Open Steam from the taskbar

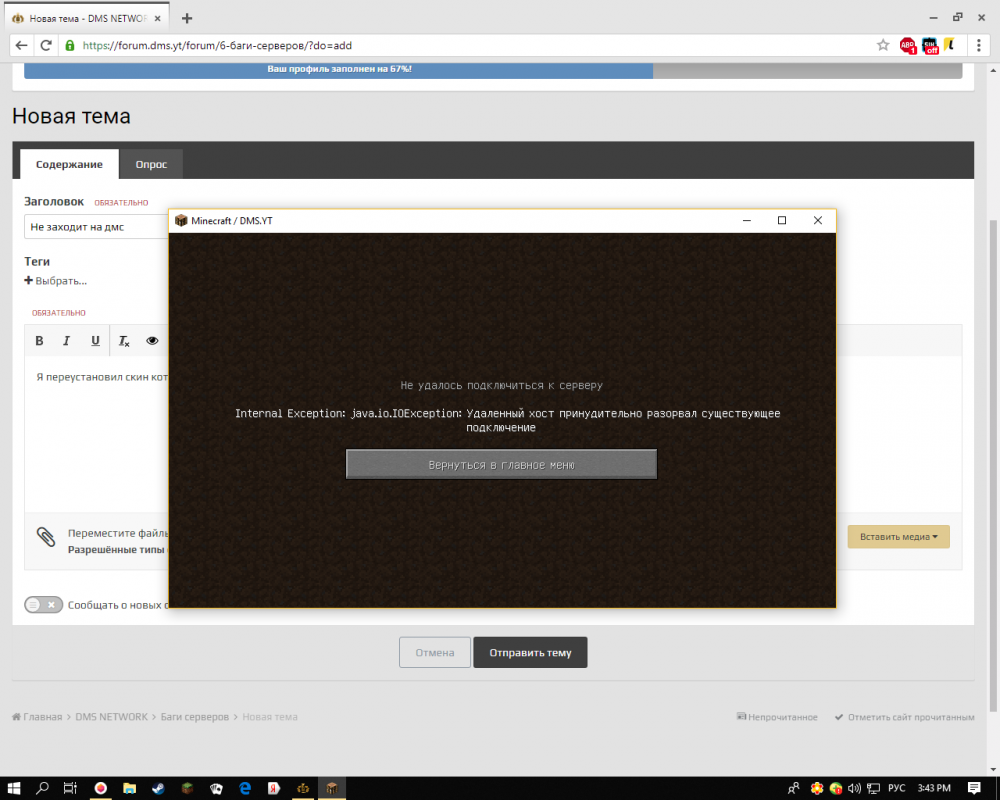[x=158, y=788]
